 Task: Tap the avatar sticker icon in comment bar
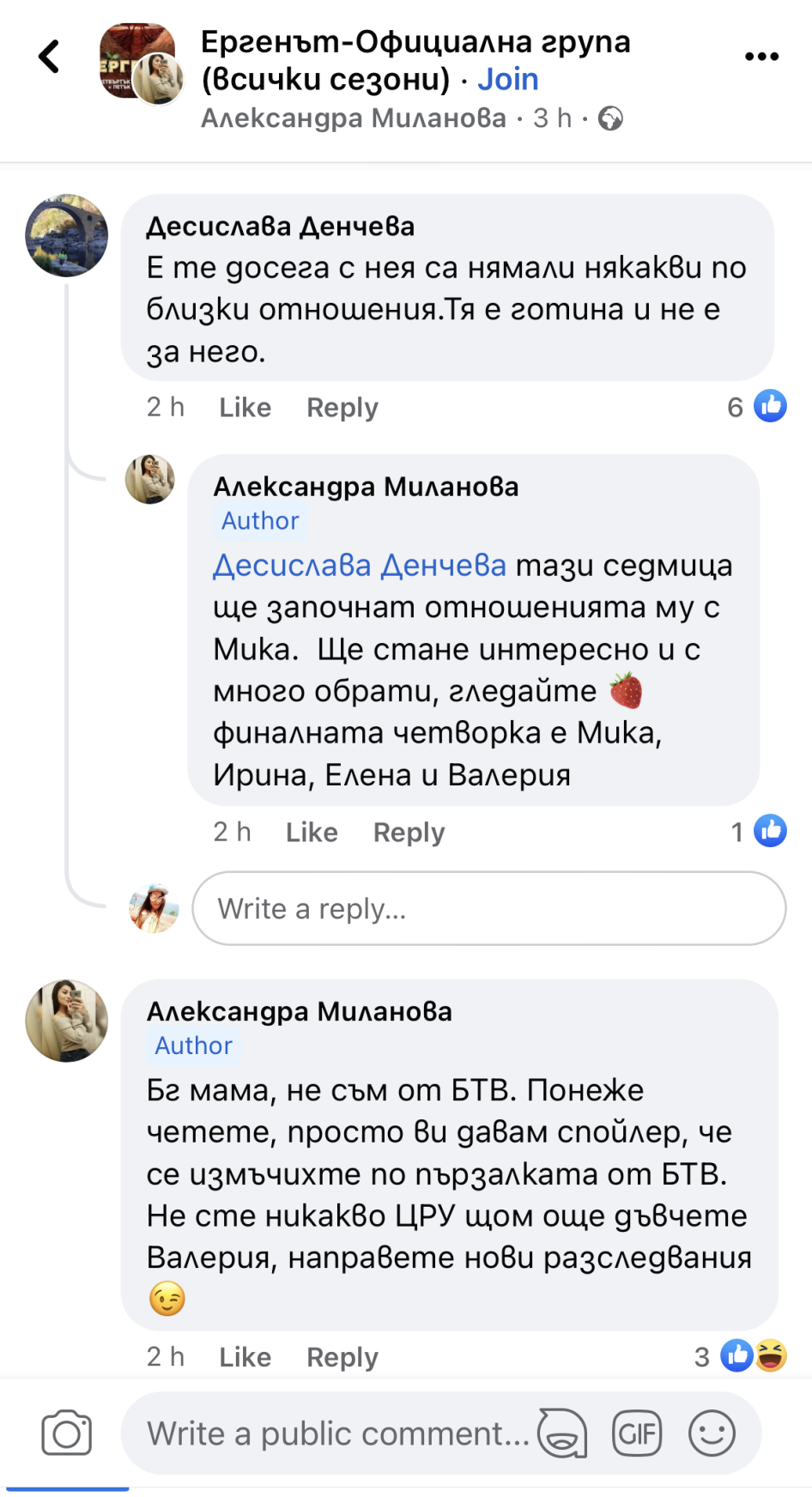coord(562,1433)
